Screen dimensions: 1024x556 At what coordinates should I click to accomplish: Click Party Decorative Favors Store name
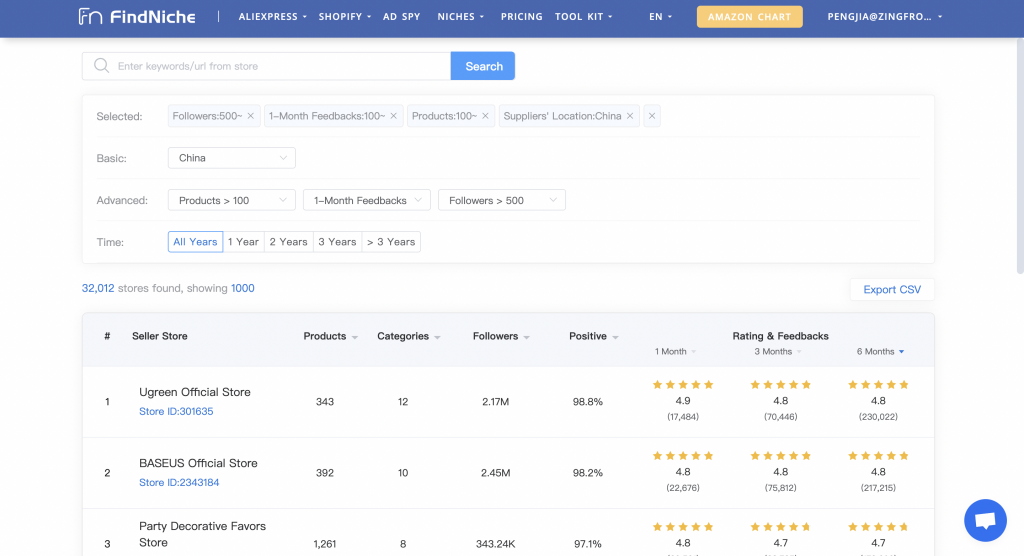point(202,534)
